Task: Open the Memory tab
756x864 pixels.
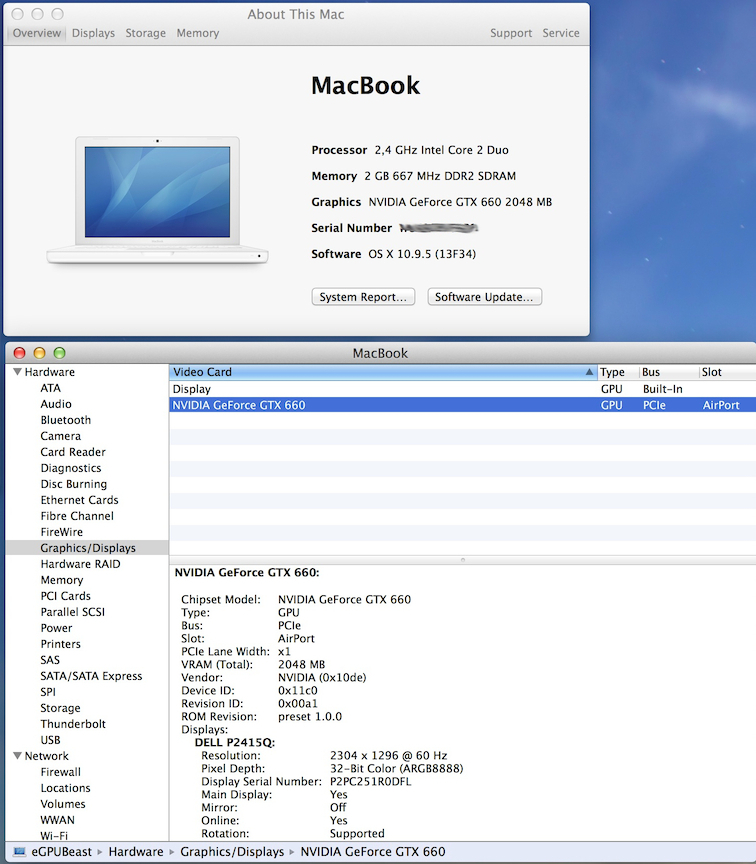Action: pyautogui.click(x=198, y=33)
